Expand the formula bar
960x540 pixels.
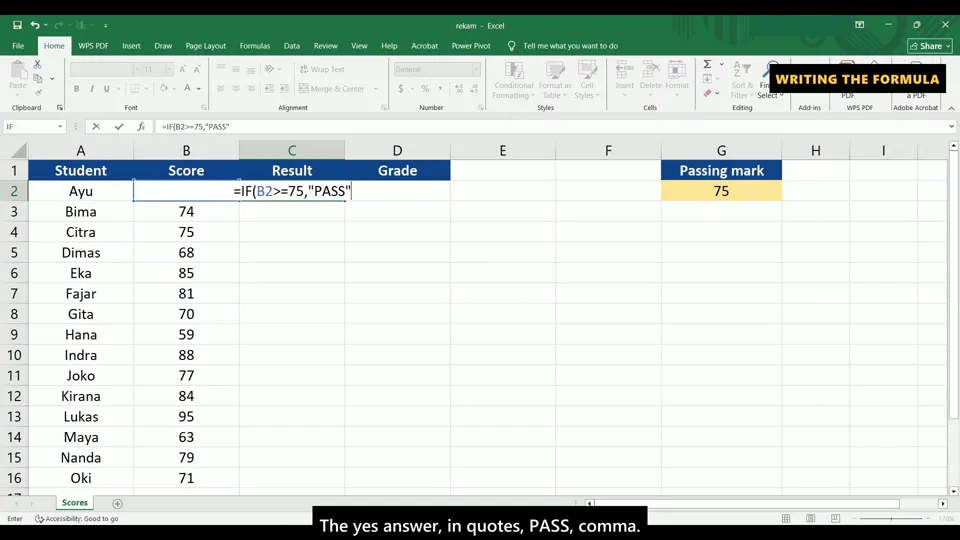pyautogui.click(x=951, y=126)
